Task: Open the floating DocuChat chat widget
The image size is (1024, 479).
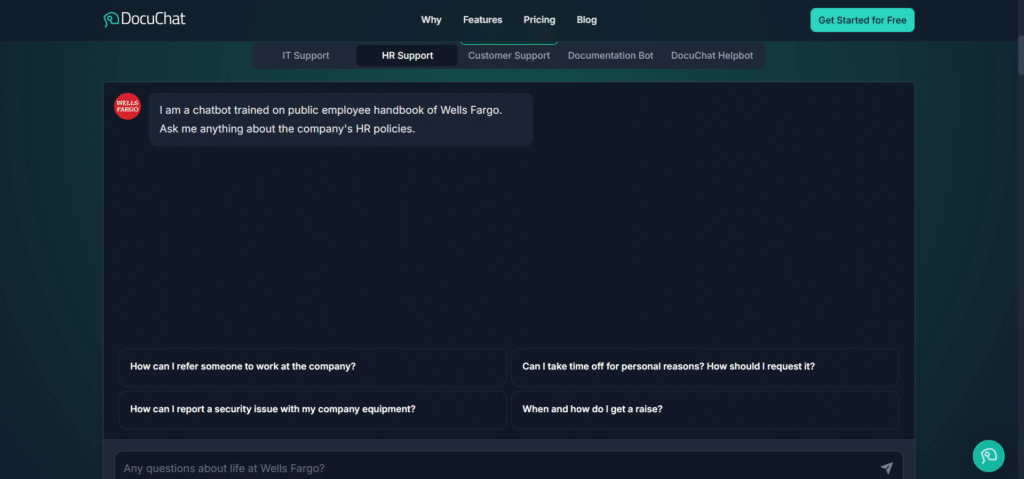Action: [988, 455]
